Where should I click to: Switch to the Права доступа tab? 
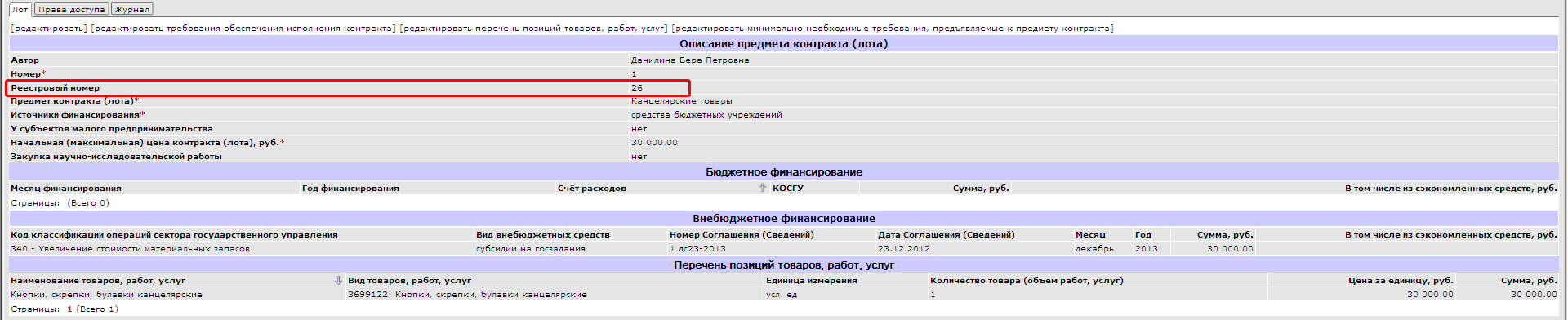coord(72,10)
